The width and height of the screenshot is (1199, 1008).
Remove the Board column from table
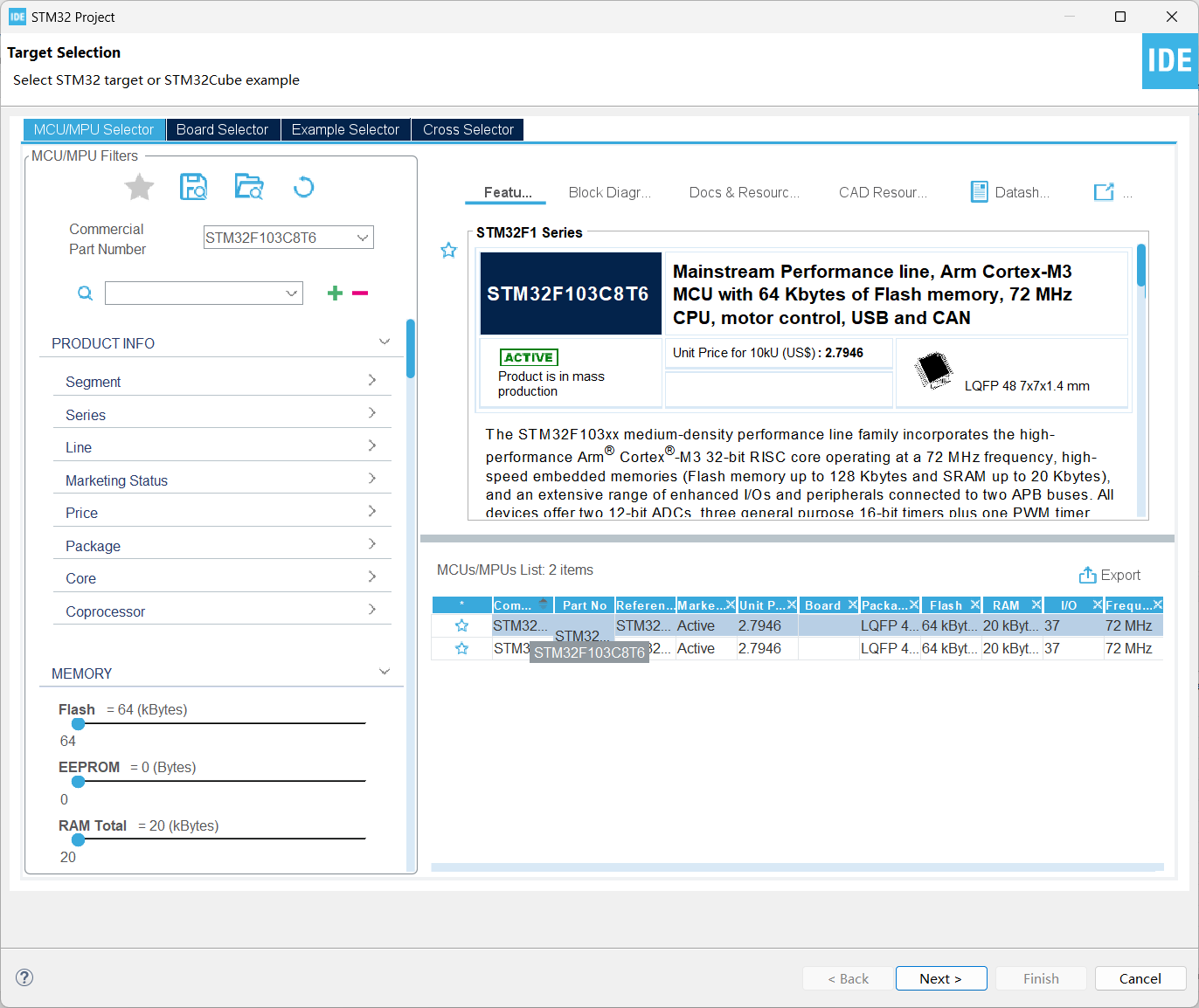[x=853, y=604]
